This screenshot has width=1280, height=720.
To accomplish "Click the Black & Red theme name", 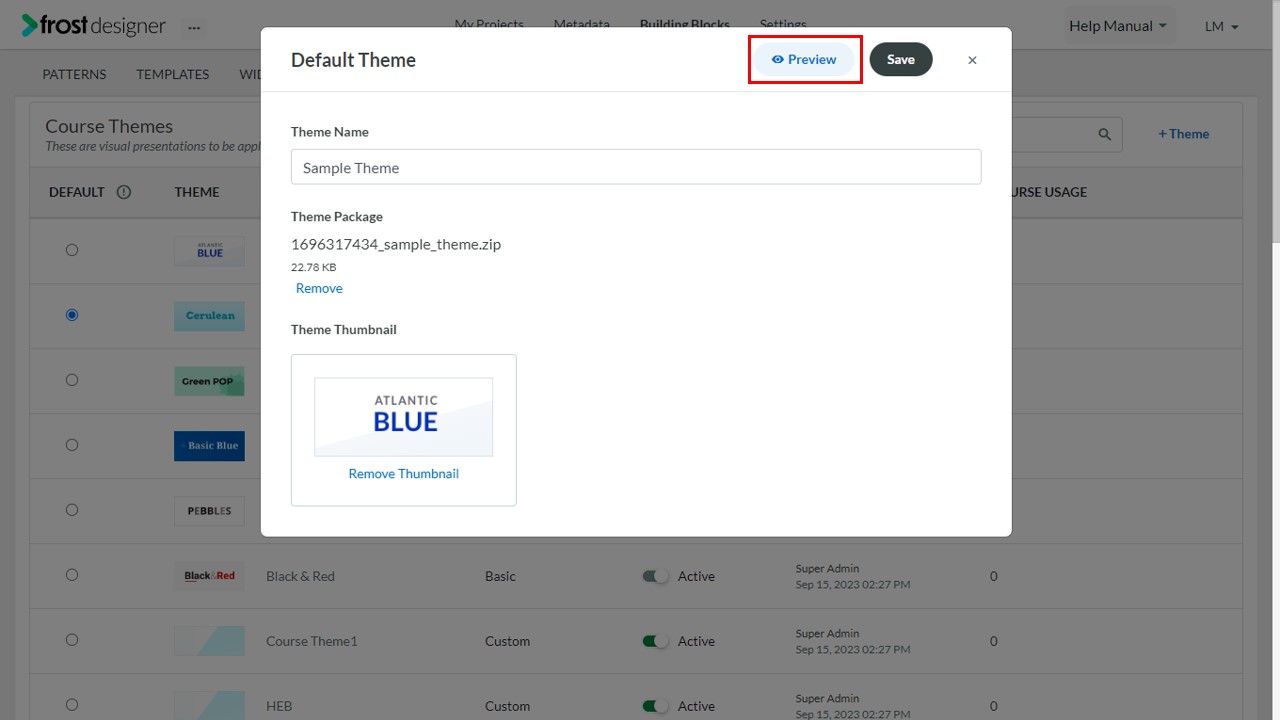I will pyautogui.click(x=300, y=576).
